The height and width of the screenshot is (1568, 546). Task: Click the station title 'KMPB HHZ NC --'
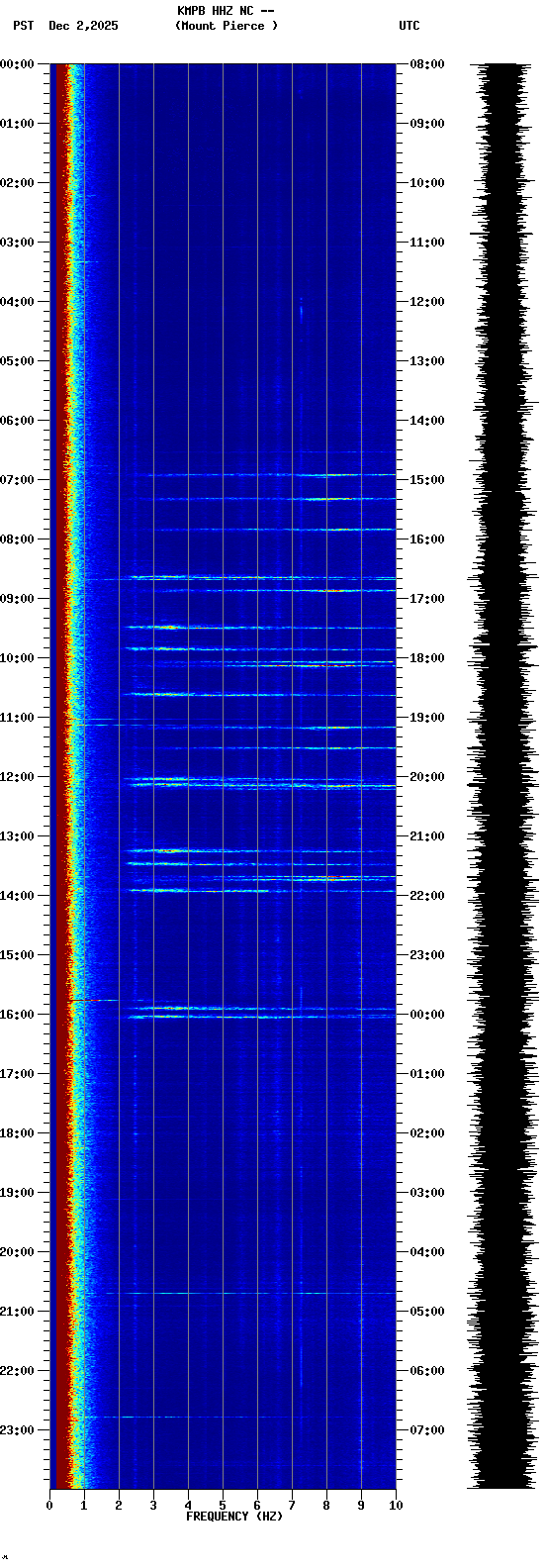tap(226, 11)
